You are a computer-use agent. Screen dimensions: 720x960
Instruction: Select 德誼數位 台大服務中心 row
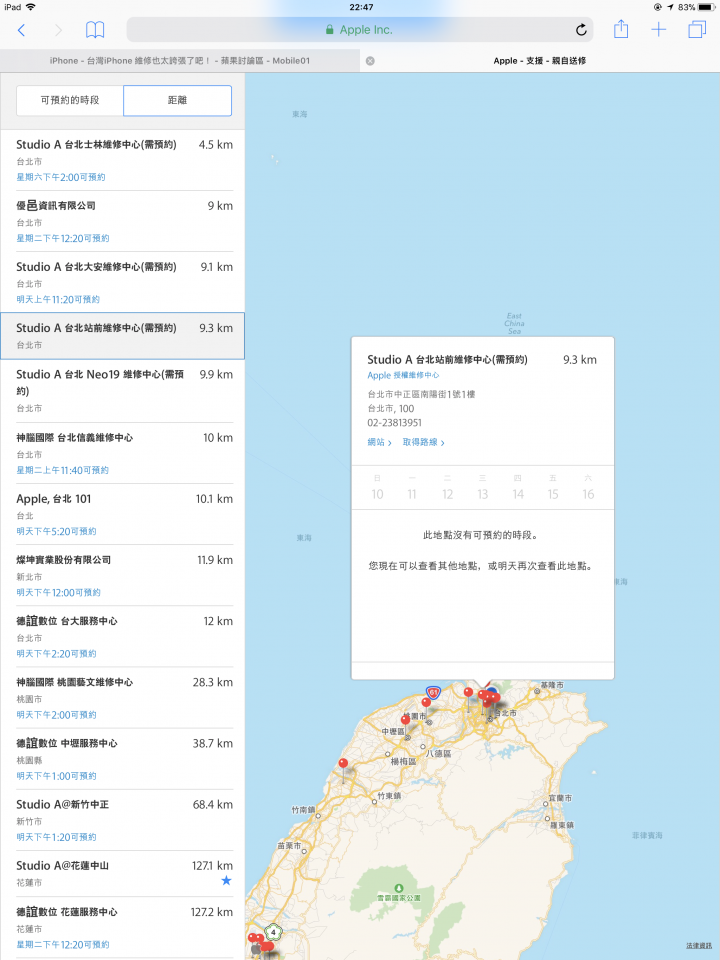coord(122,637)
